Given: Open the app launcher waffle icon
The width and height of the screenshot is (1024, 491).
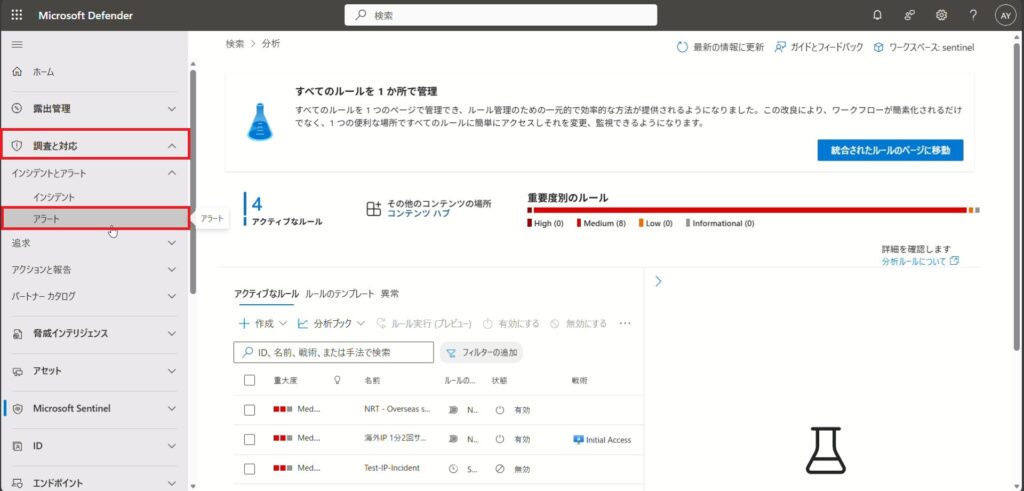Looking at the screenshot, I should pyautogui.click(x=16, y=15).
